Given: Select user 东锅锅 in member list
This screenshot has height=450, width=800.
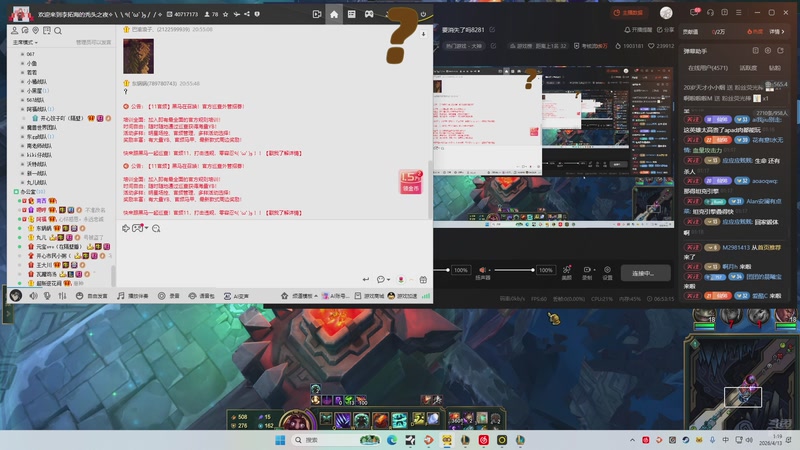Looking at the screenshot, I should (44, 229).
